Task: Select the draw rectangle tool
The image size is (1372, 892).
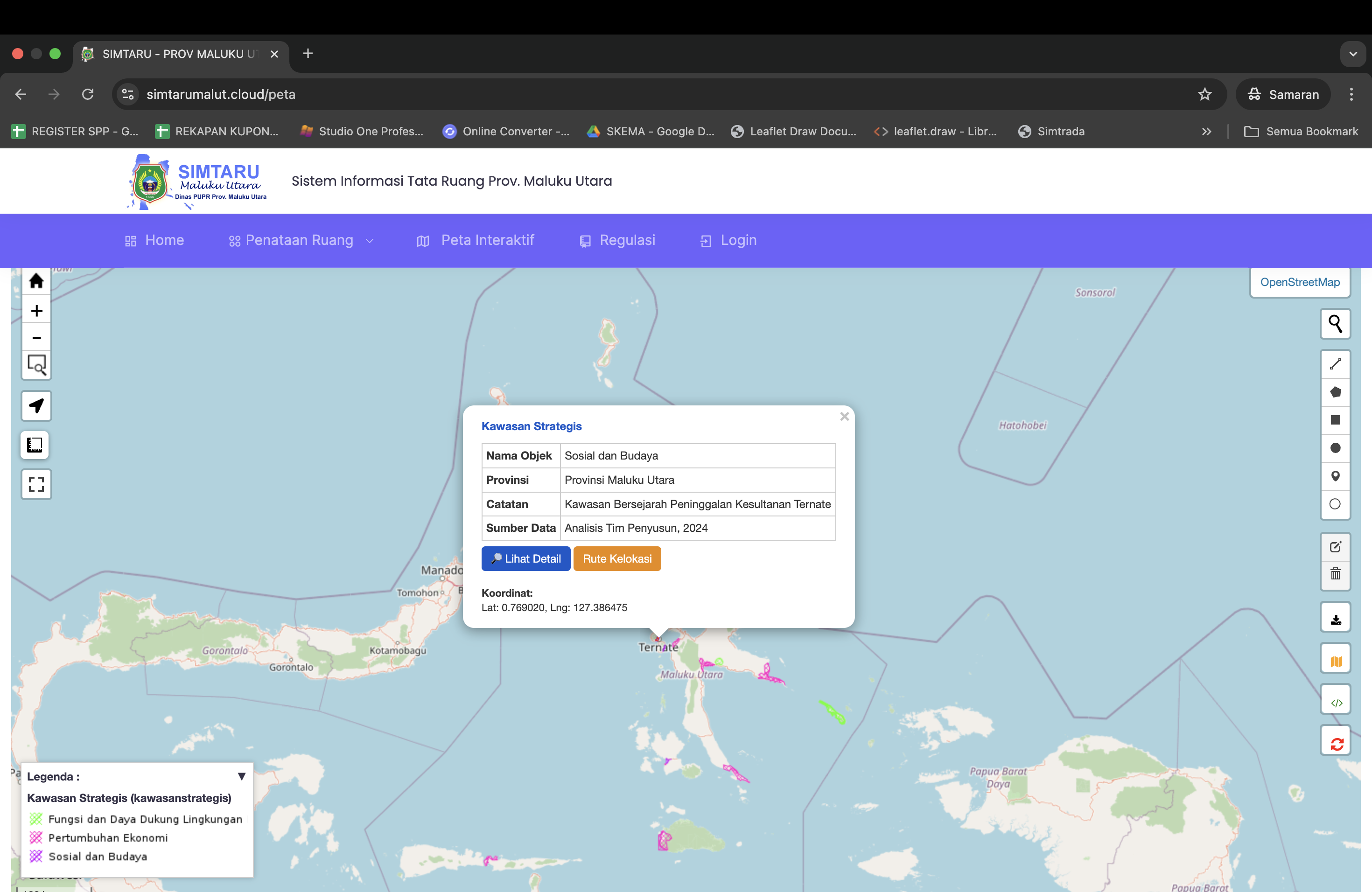Action: 1336,420
